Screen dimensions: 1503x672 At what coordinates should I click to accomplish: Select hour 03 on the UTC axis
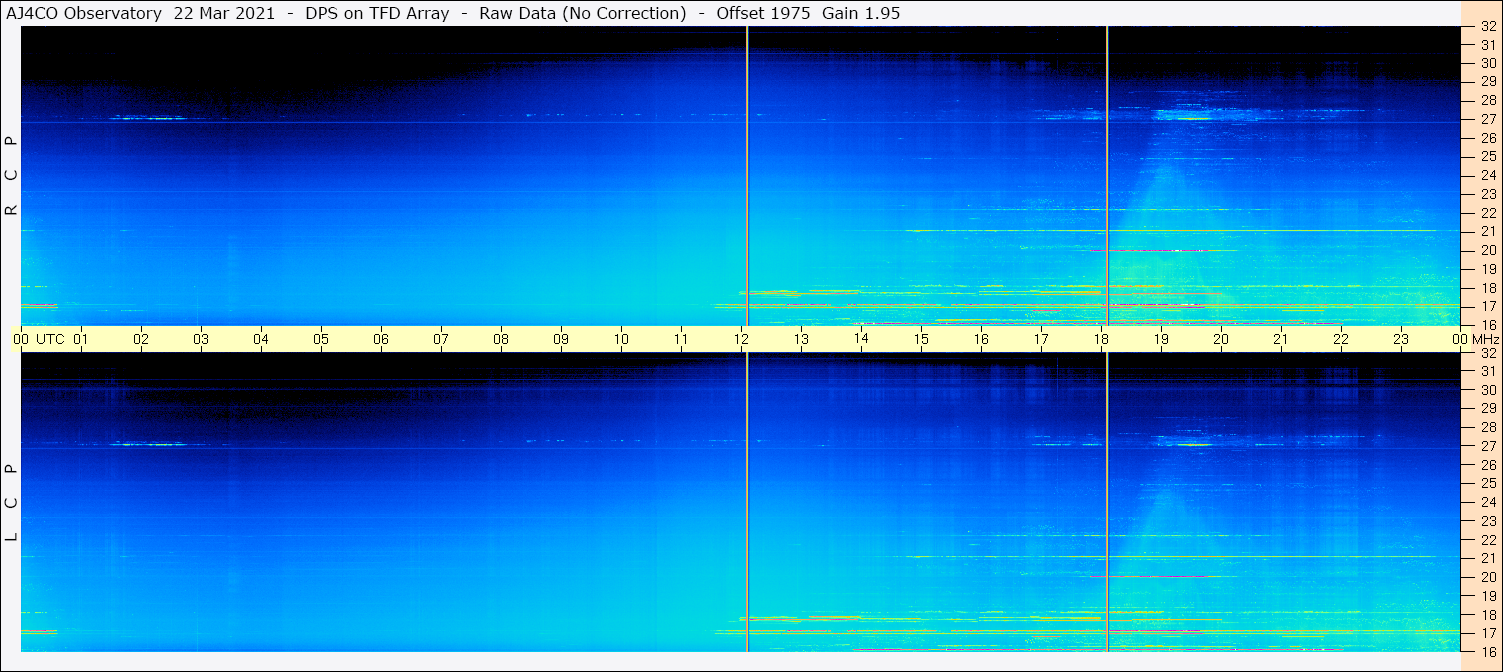point(201,339)
